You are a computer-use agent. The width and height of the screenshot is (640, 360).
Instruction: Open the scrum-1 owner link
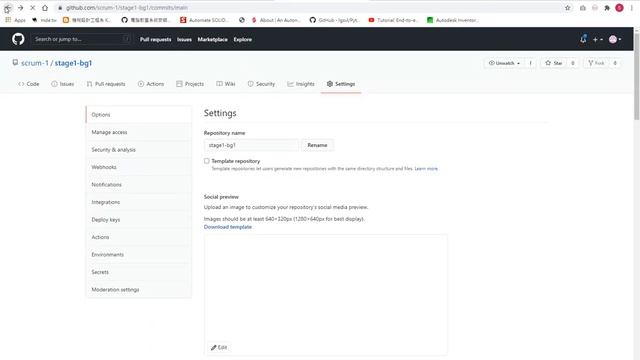coord(35,63)
